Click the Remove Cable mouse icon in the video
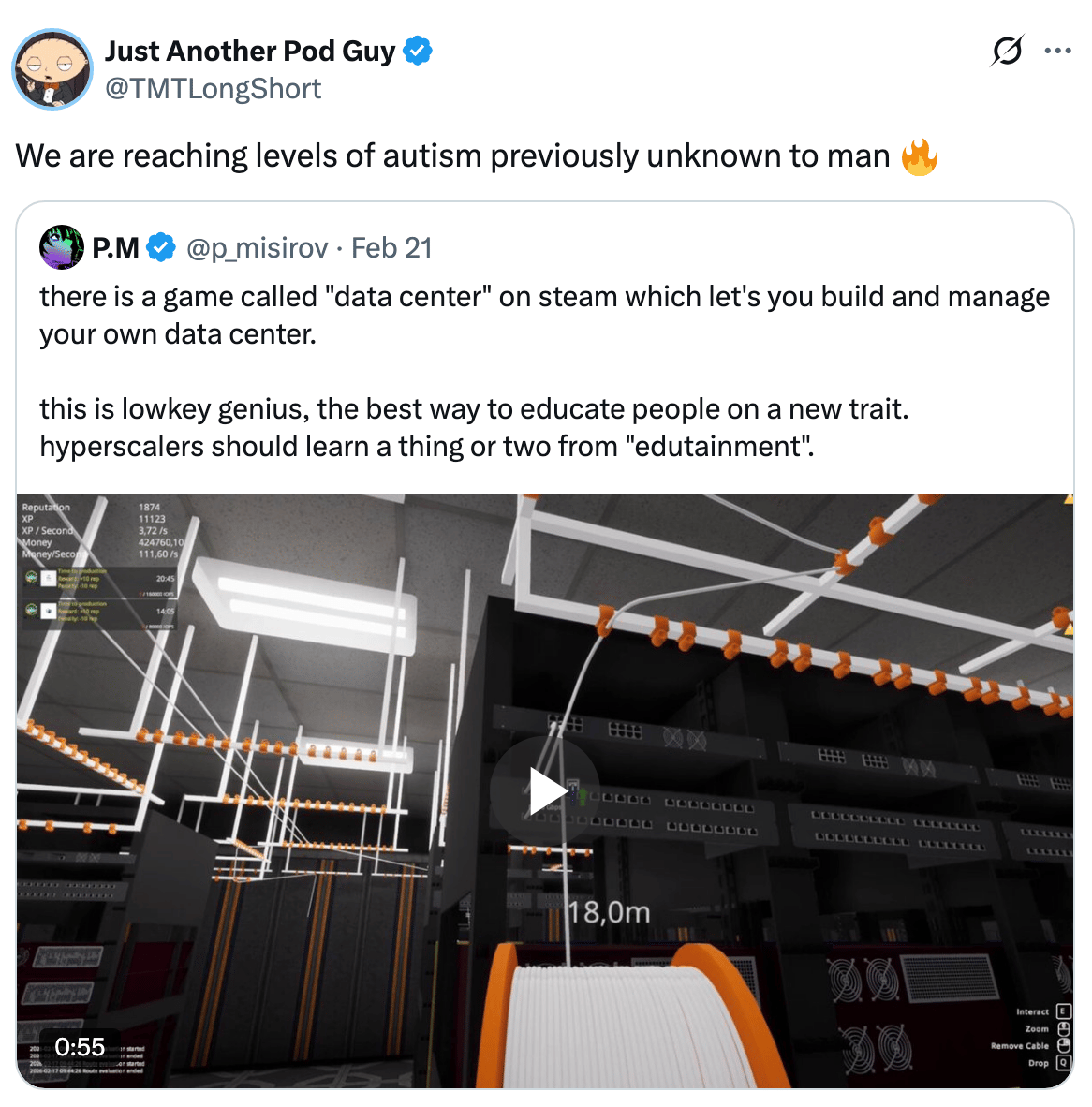The image size is (1092, 1107). tap(1064, 1045)
